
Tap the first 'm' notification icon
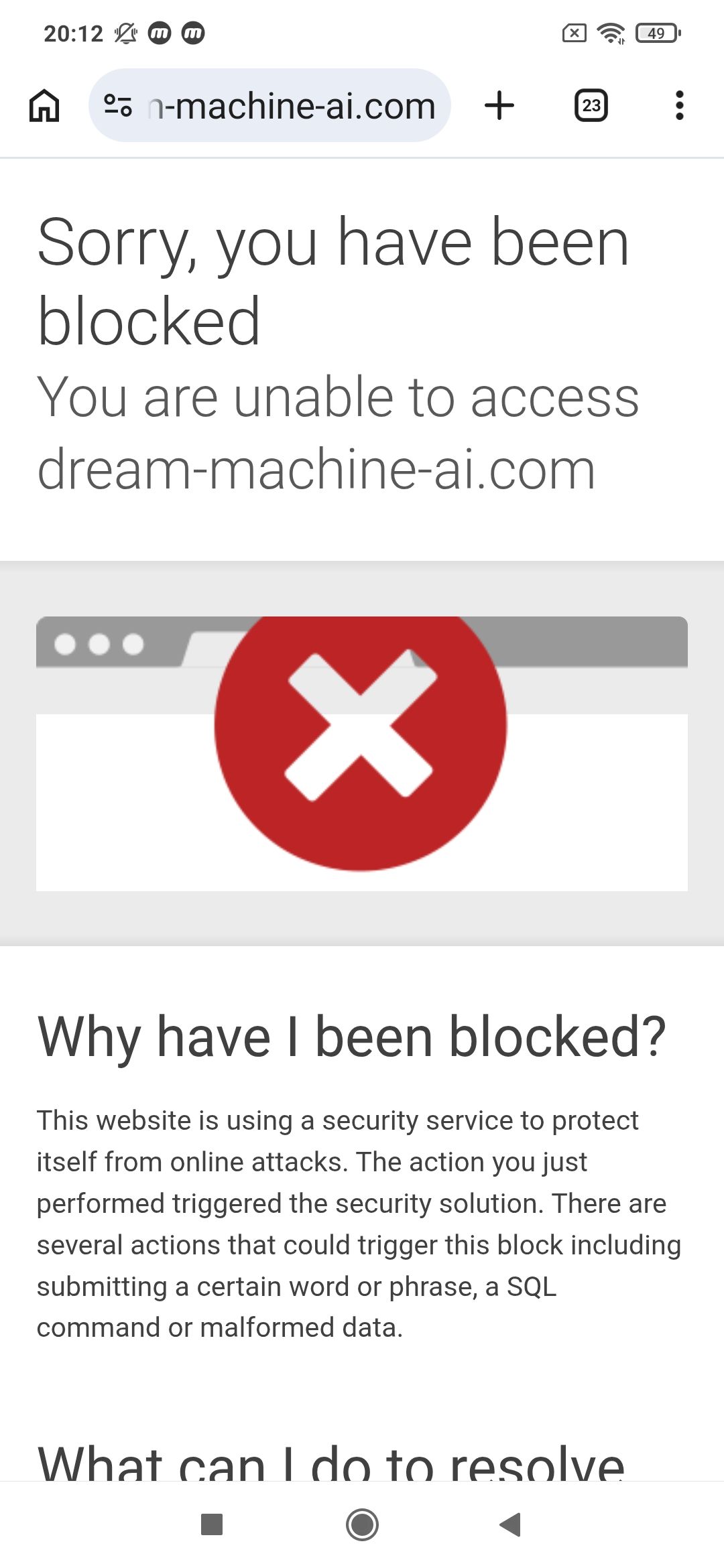click(160, 33)
